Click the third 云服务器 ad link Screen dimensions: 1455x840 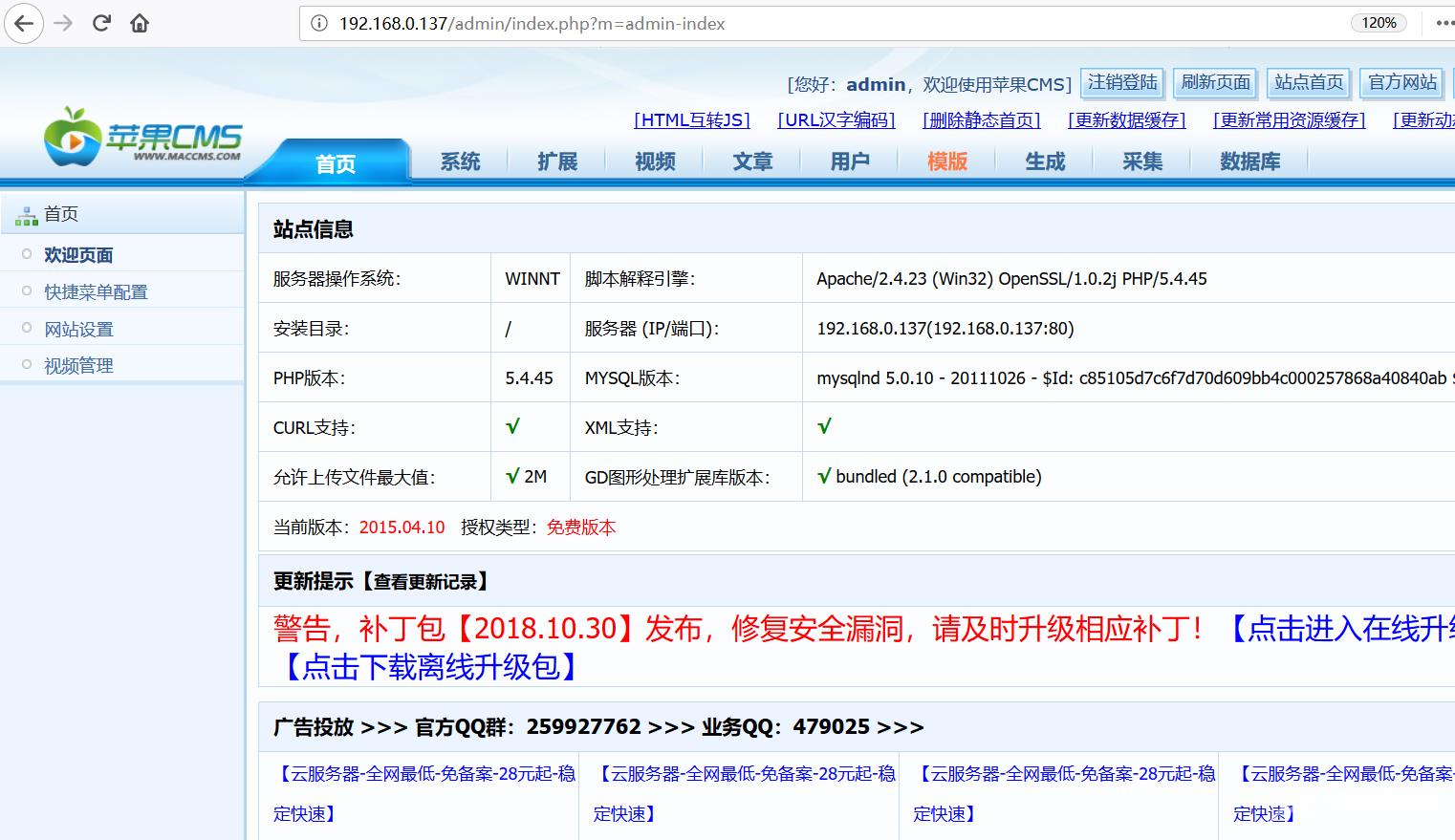click(1064, 793)
